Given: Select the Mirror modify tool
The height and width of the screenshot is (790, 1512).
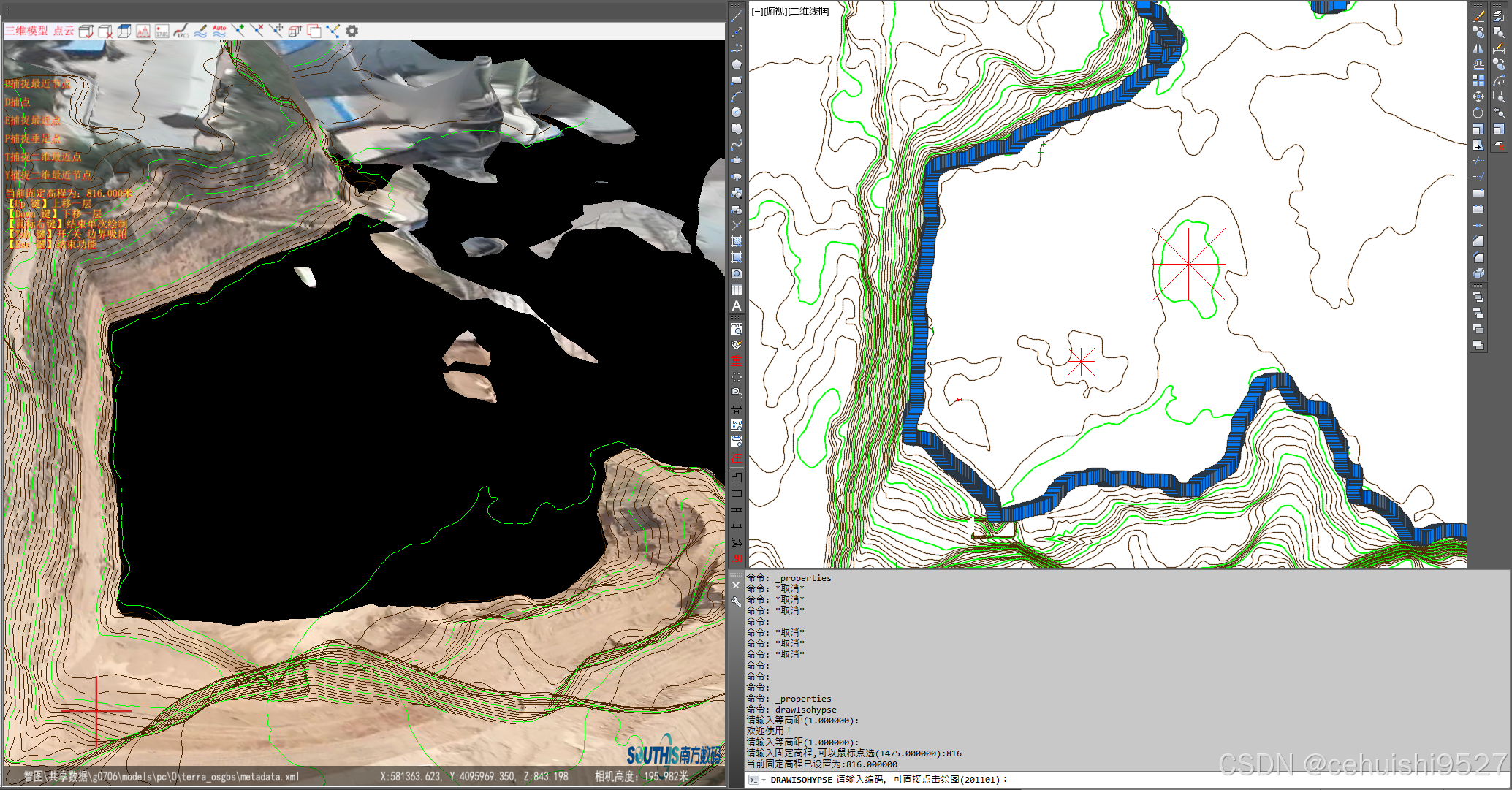Looking at the screenshot, I should pos(1478,48).
